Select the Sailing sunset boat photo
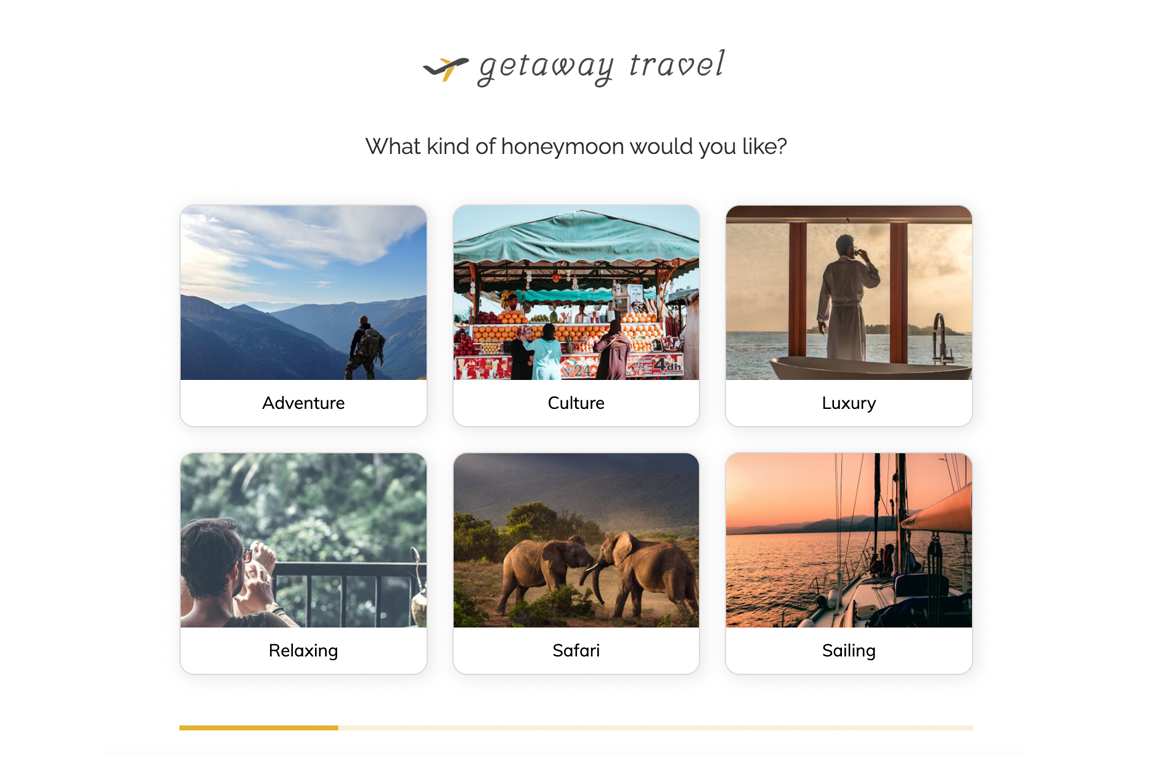This screenshot has width=1158, height=762. pos(849,540)
